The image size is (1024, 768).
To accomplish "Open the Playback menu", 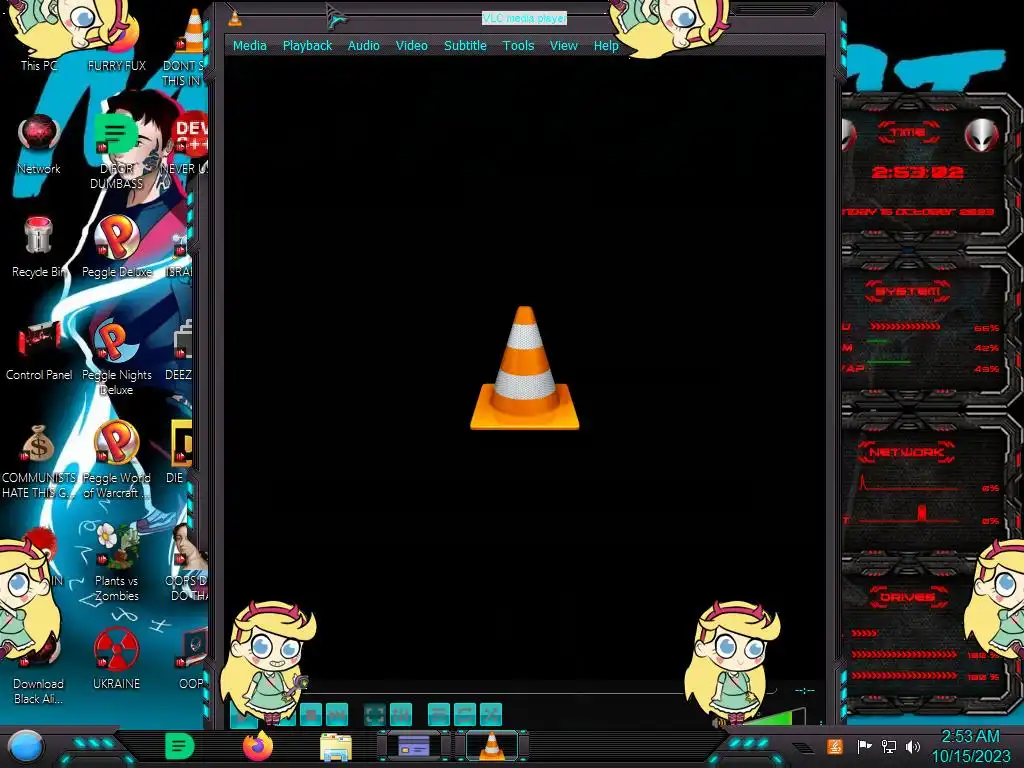I will [x=307, y=46].
